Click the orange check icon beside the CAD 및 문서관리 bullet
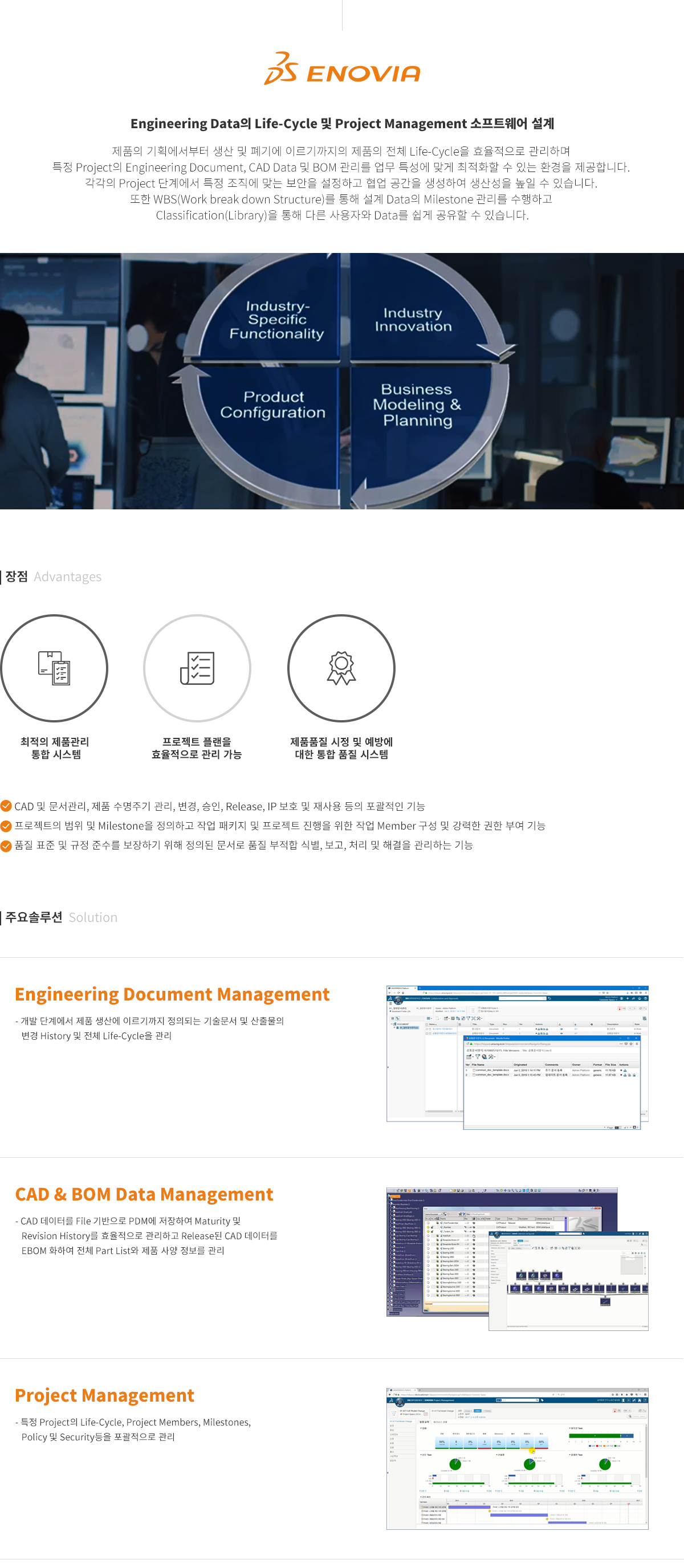 click(6, 806)
